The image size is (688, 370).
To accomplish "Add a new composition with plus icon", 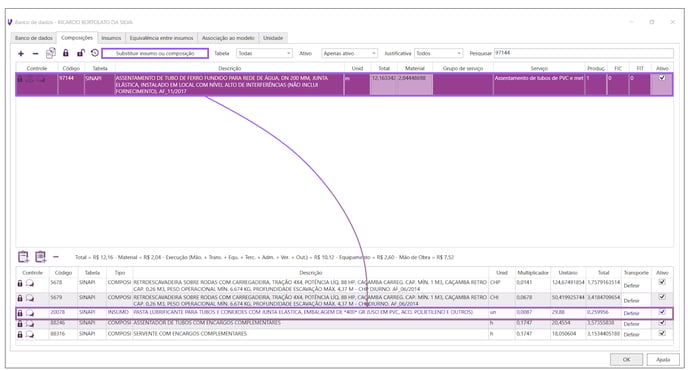I will (x=21, y=54).
